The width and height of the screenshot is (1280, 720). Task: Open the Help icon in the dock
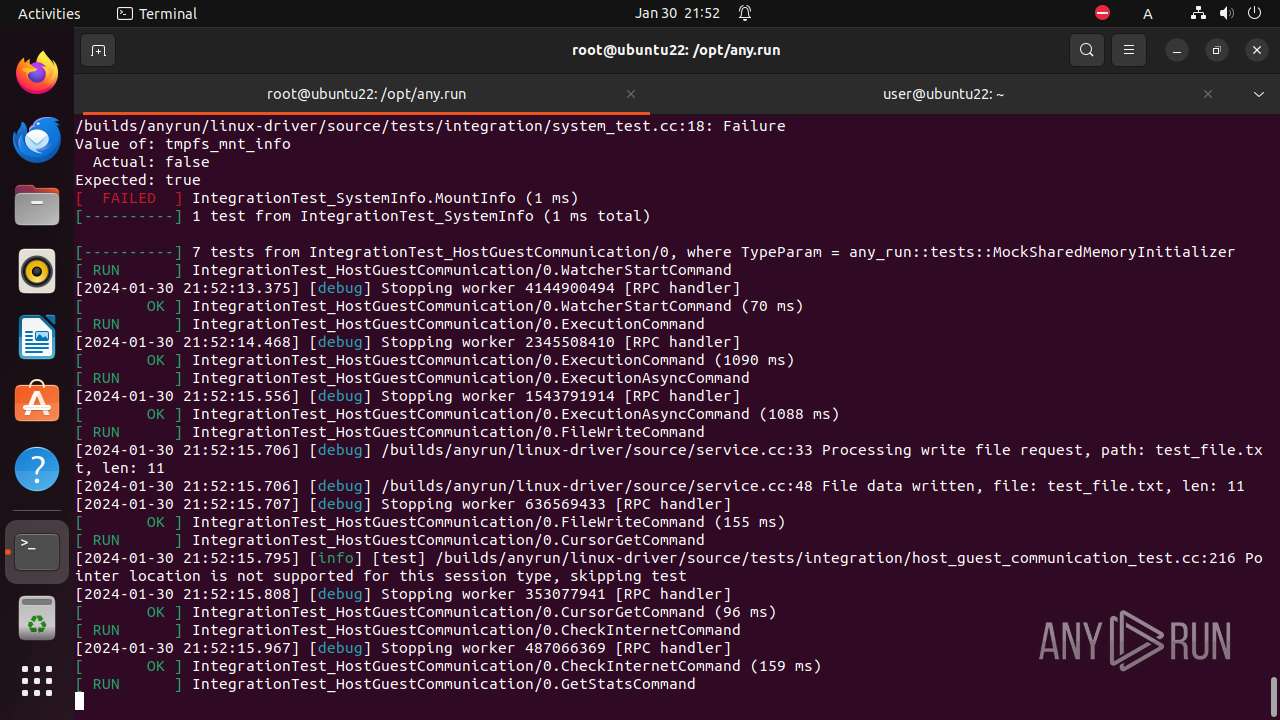[37, 469]
